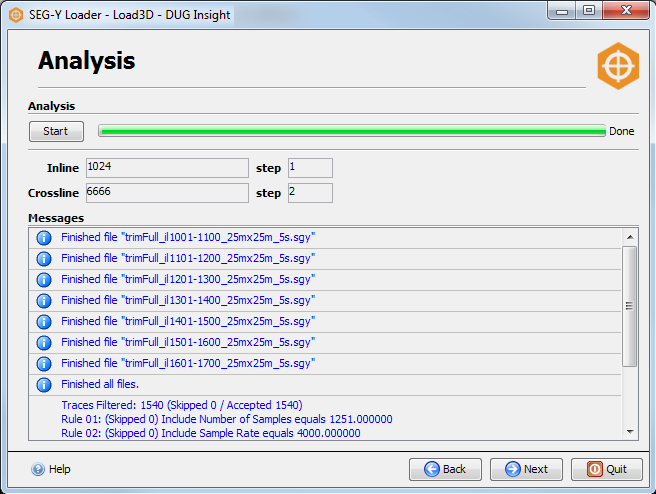Click the Inline value field

pyautogui.click(x=167, y=168)
